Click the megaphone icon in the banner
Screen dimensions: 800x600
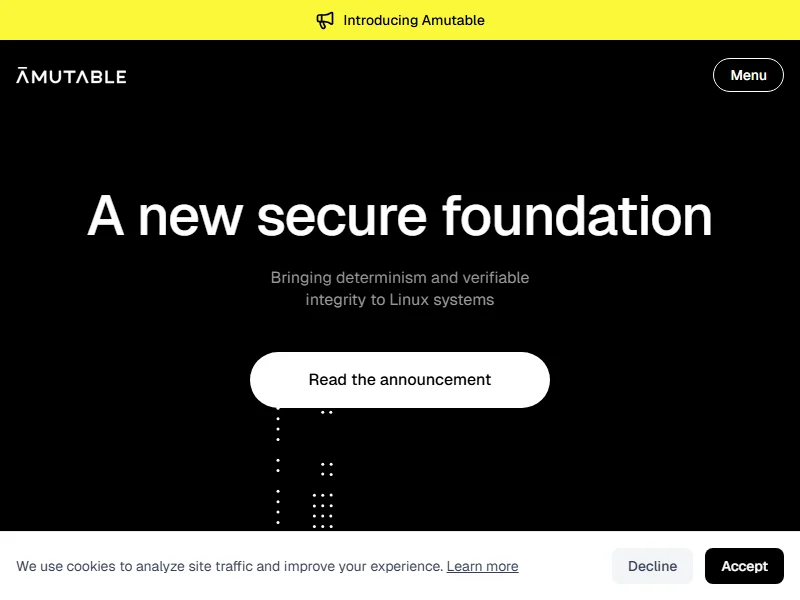325,20
